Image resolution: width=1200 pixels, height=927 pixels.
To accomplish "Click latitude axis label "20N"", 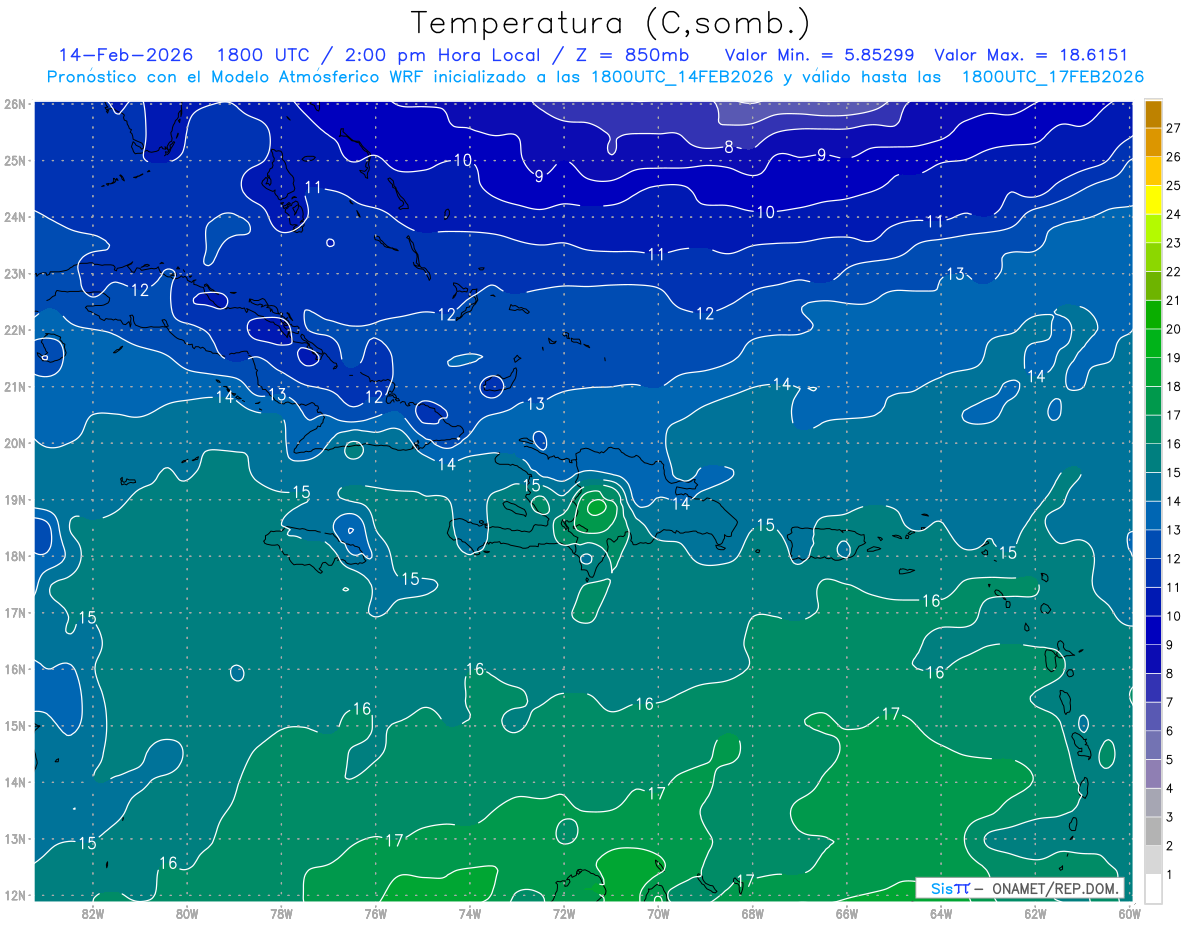I will [x=15, y=443].
